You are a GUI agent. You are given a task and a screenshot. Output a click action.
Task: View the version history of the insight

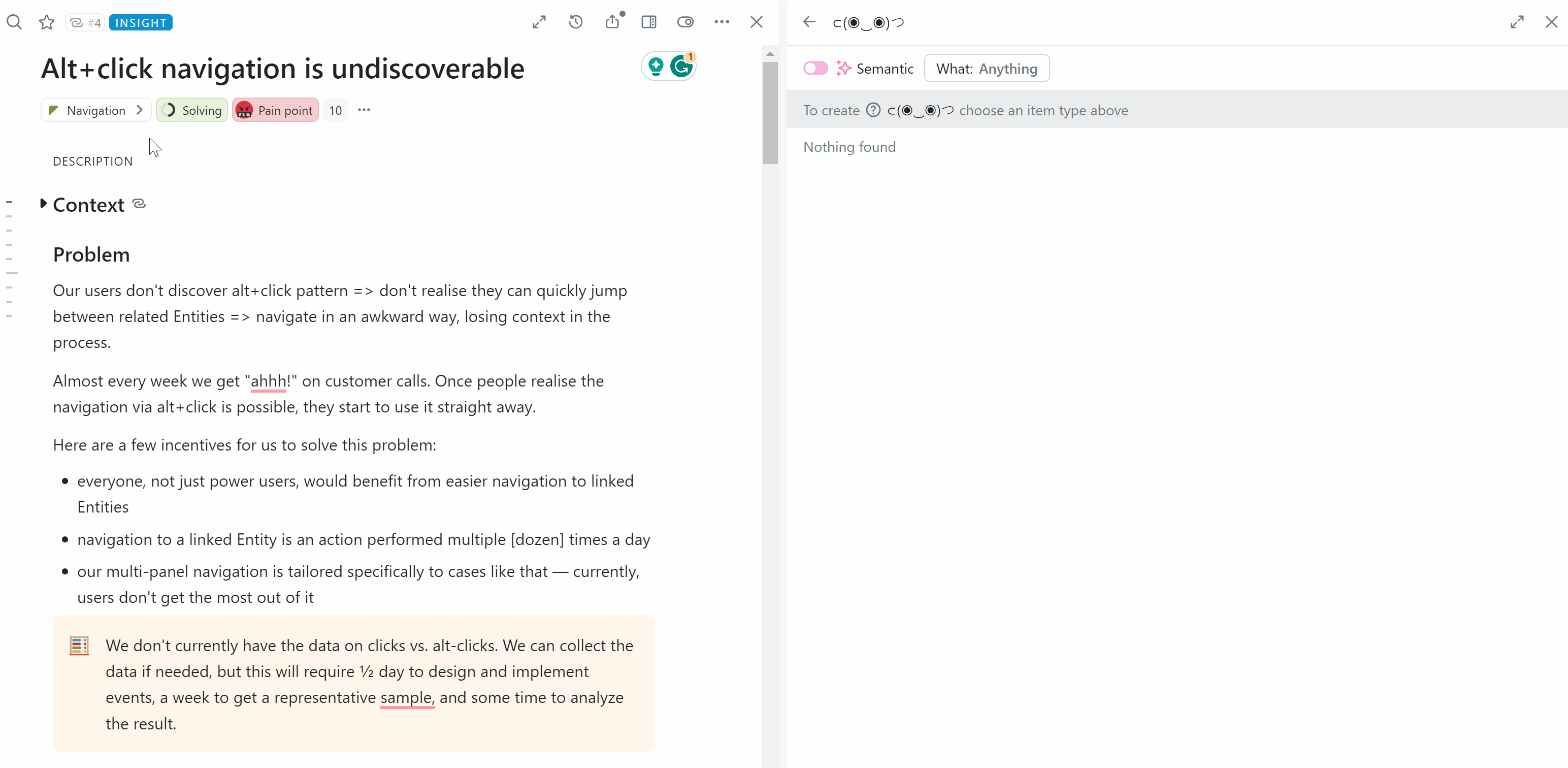[575, 22]
